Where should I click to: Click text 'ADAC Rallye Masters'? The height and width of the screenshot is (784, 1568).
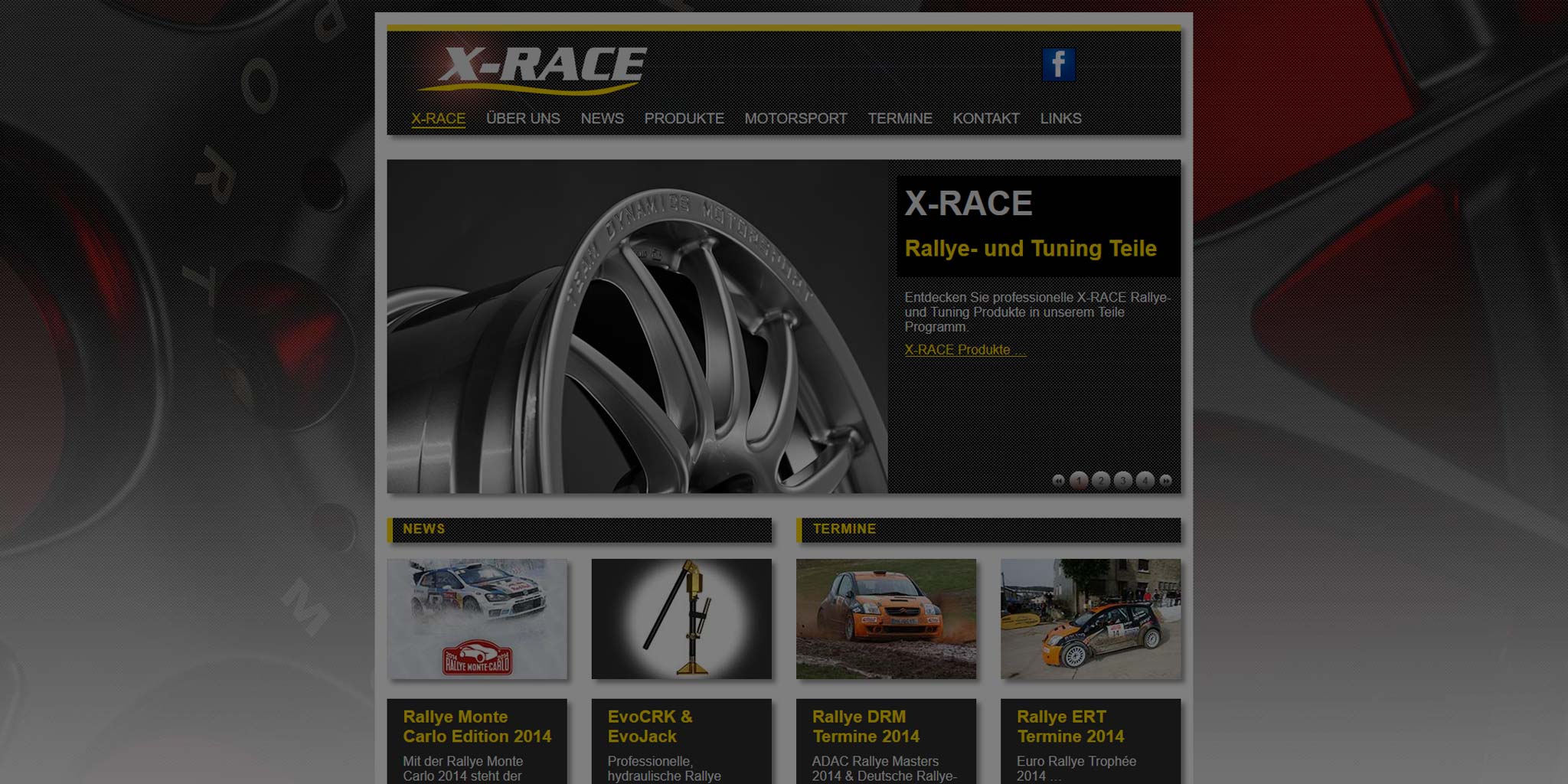coord(875,761)
